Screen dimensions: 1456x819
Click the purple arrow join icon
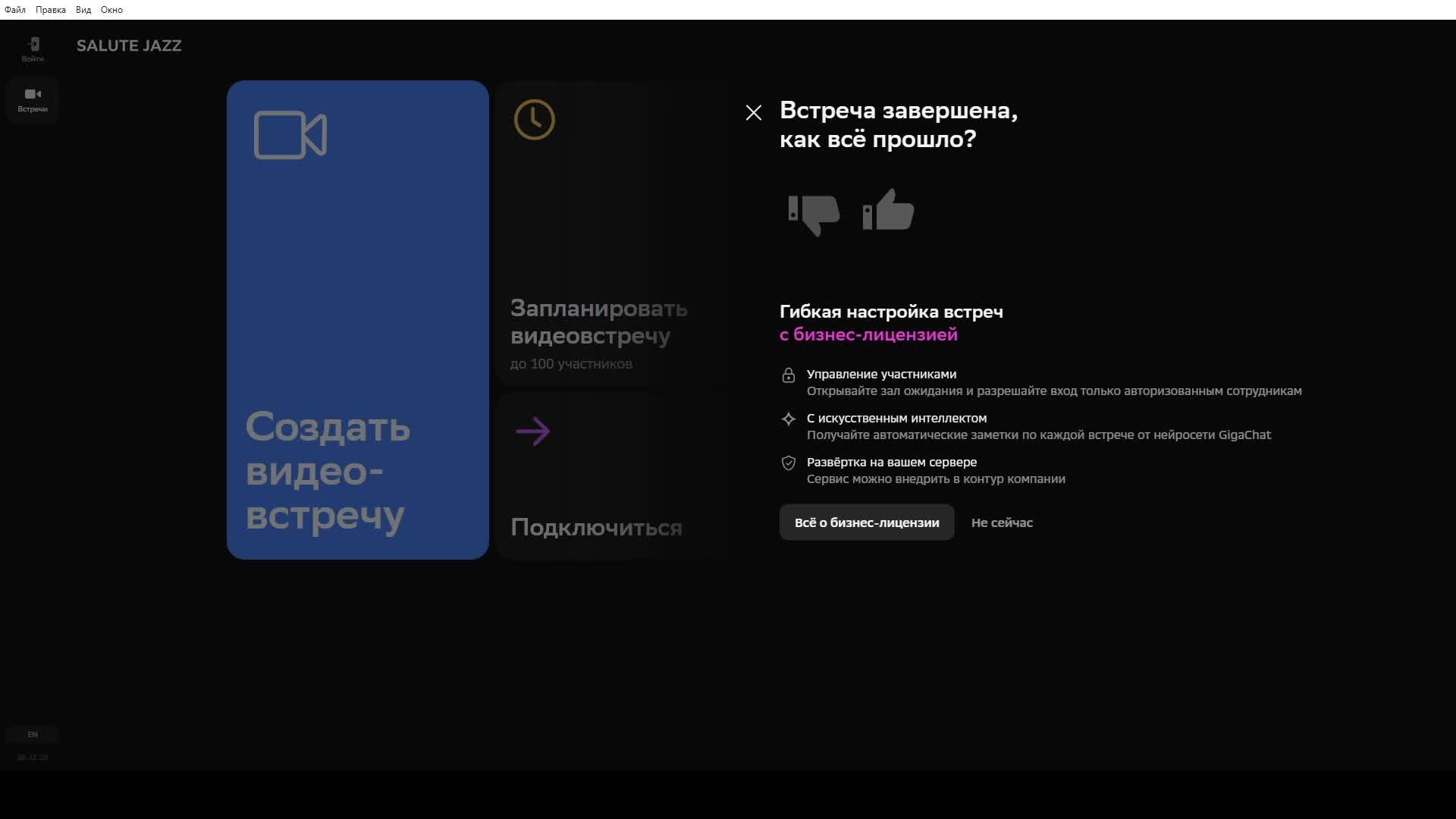(x=532, y=431)
